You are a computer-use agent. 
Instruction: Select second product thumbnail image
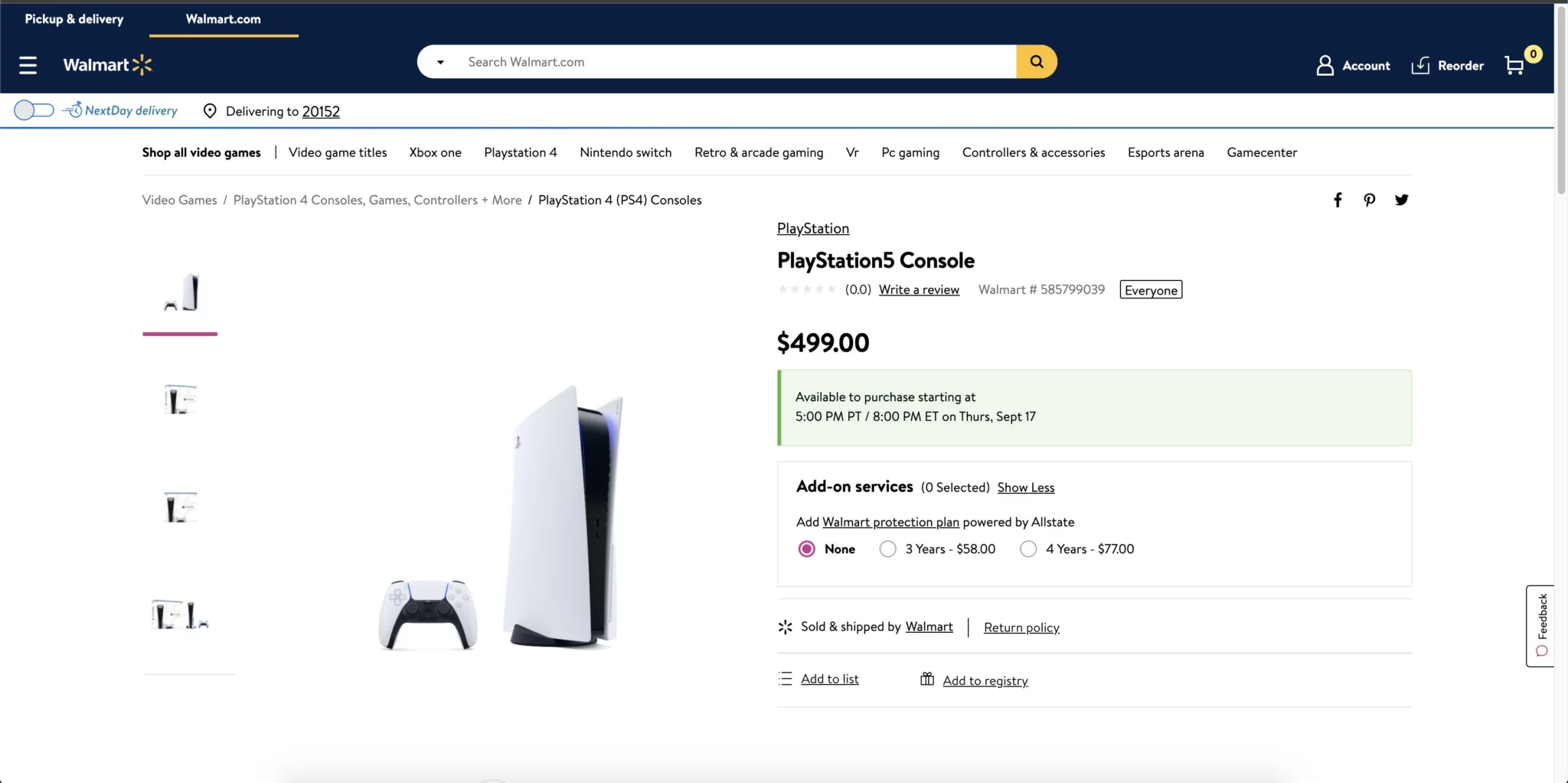coord(181,400)
